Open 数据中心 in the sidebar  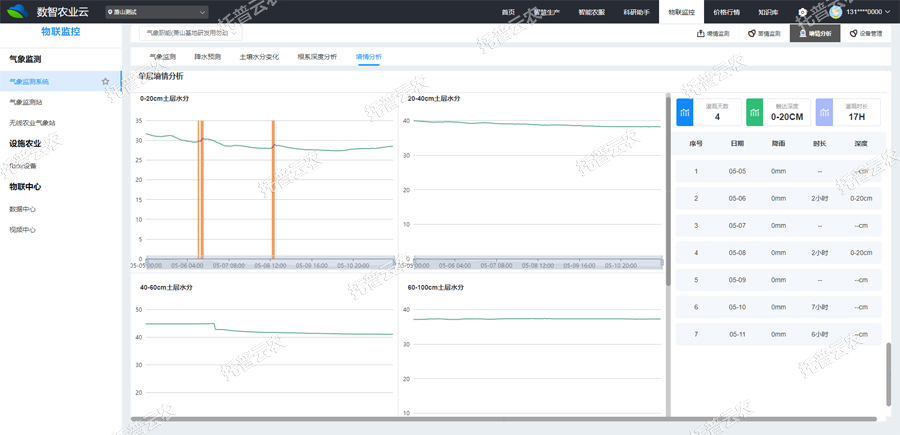(x=23, y=209)
